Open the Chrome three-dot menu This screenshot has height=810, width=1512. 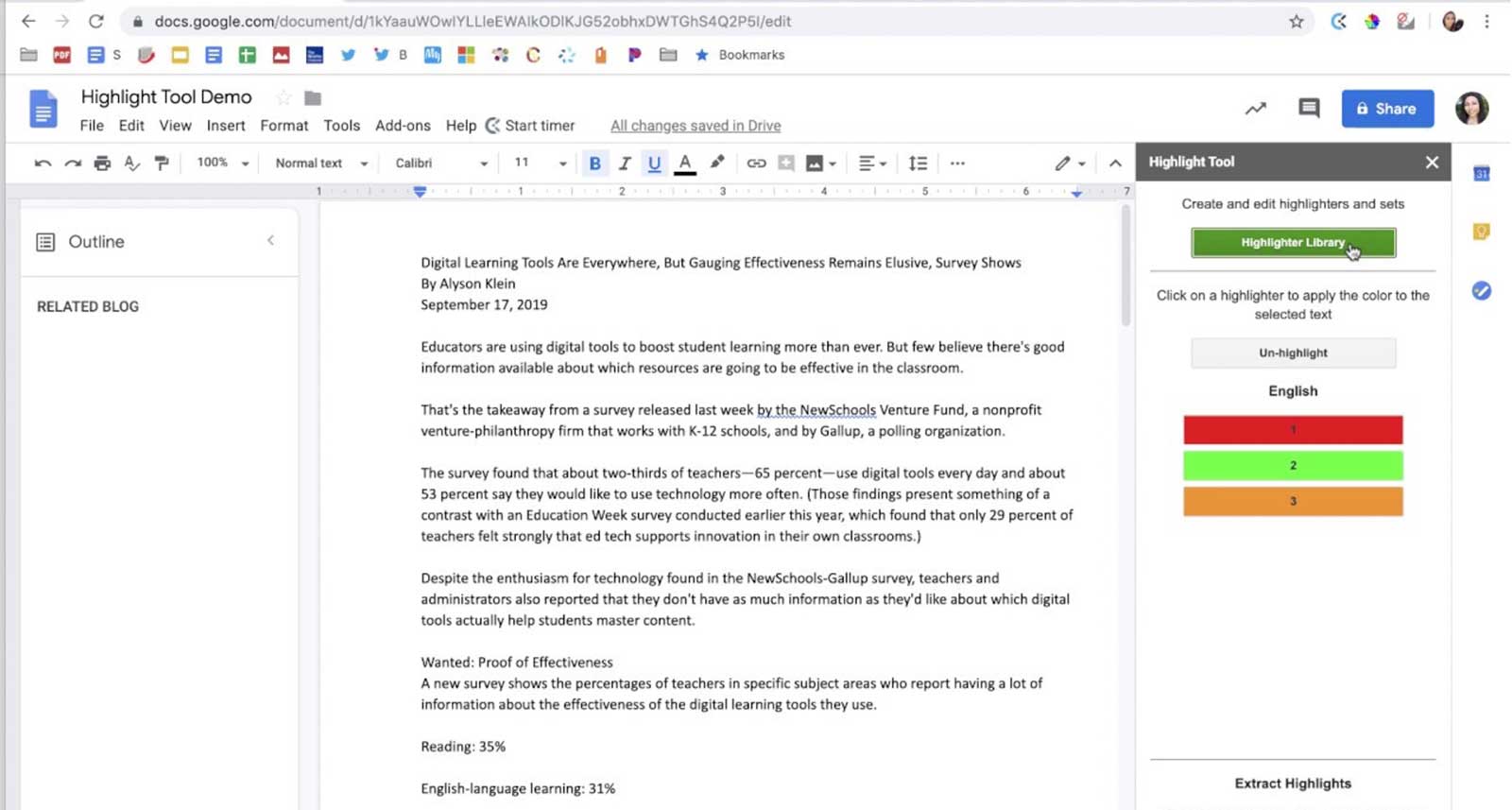[x=1486, y=21]
